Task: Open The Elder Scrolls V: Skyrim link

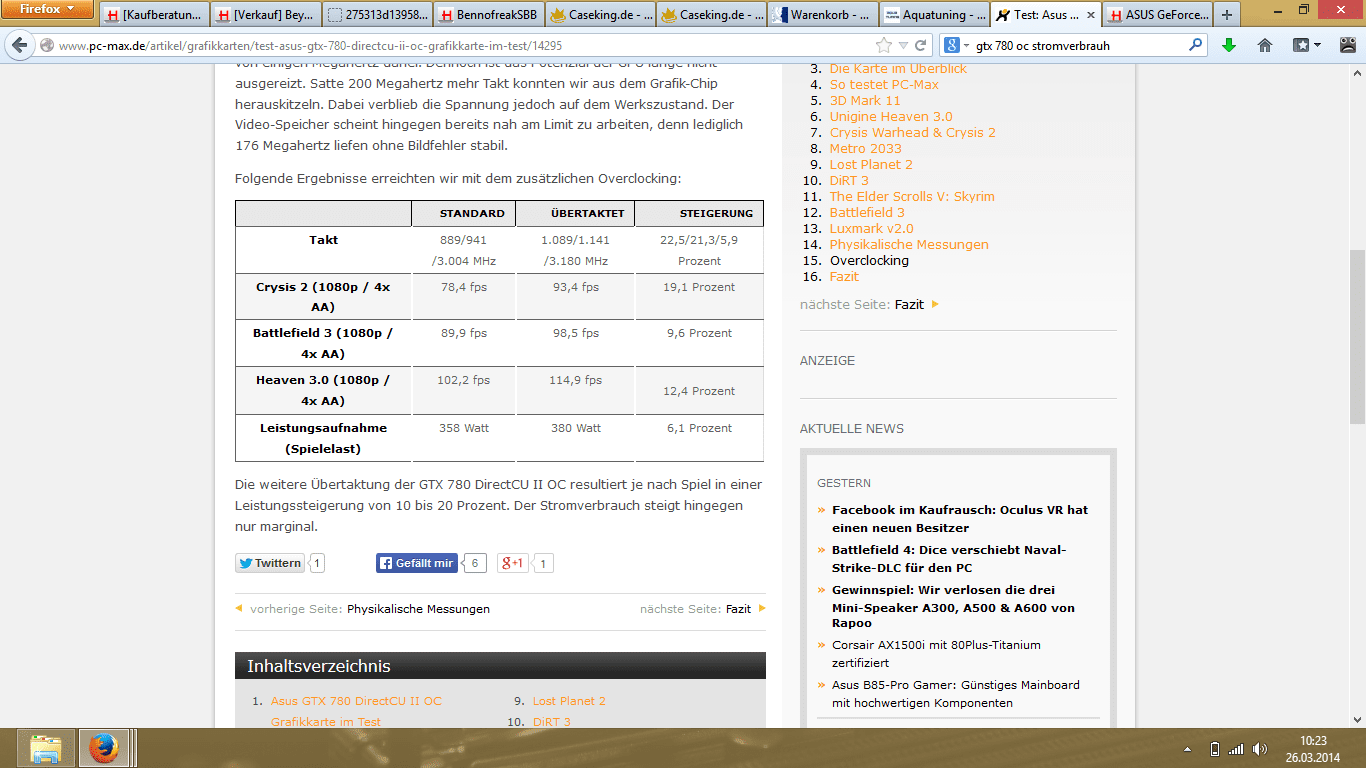Action: 912,196
